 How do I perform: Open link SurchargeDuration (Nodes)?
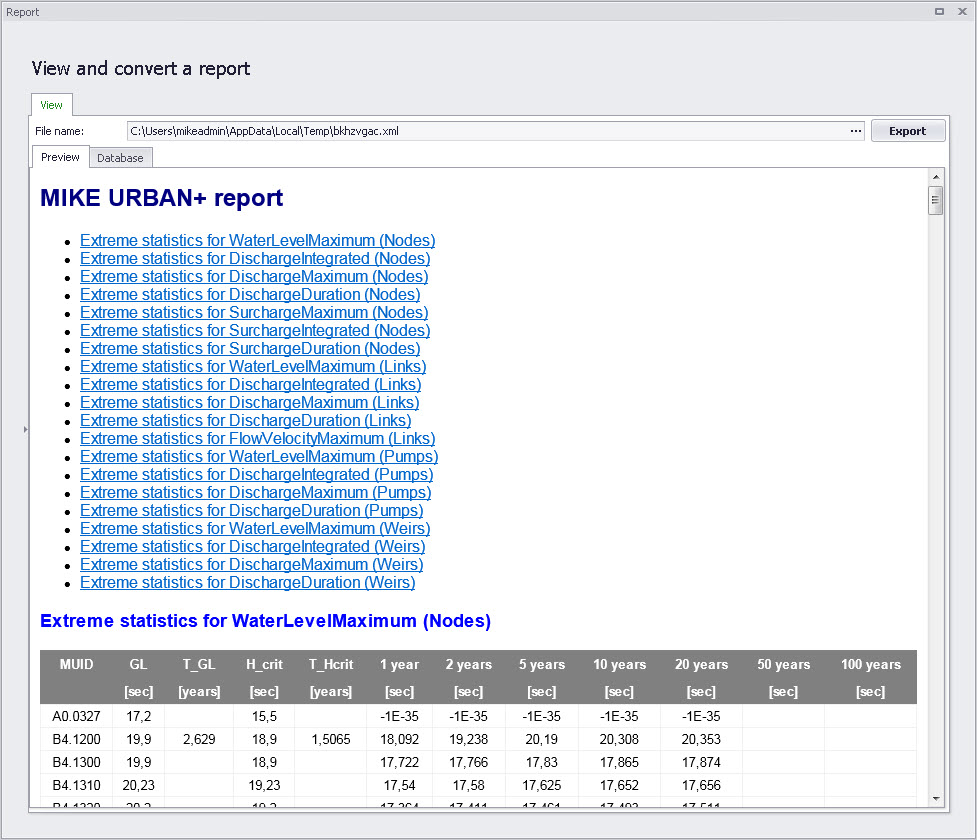250,349
